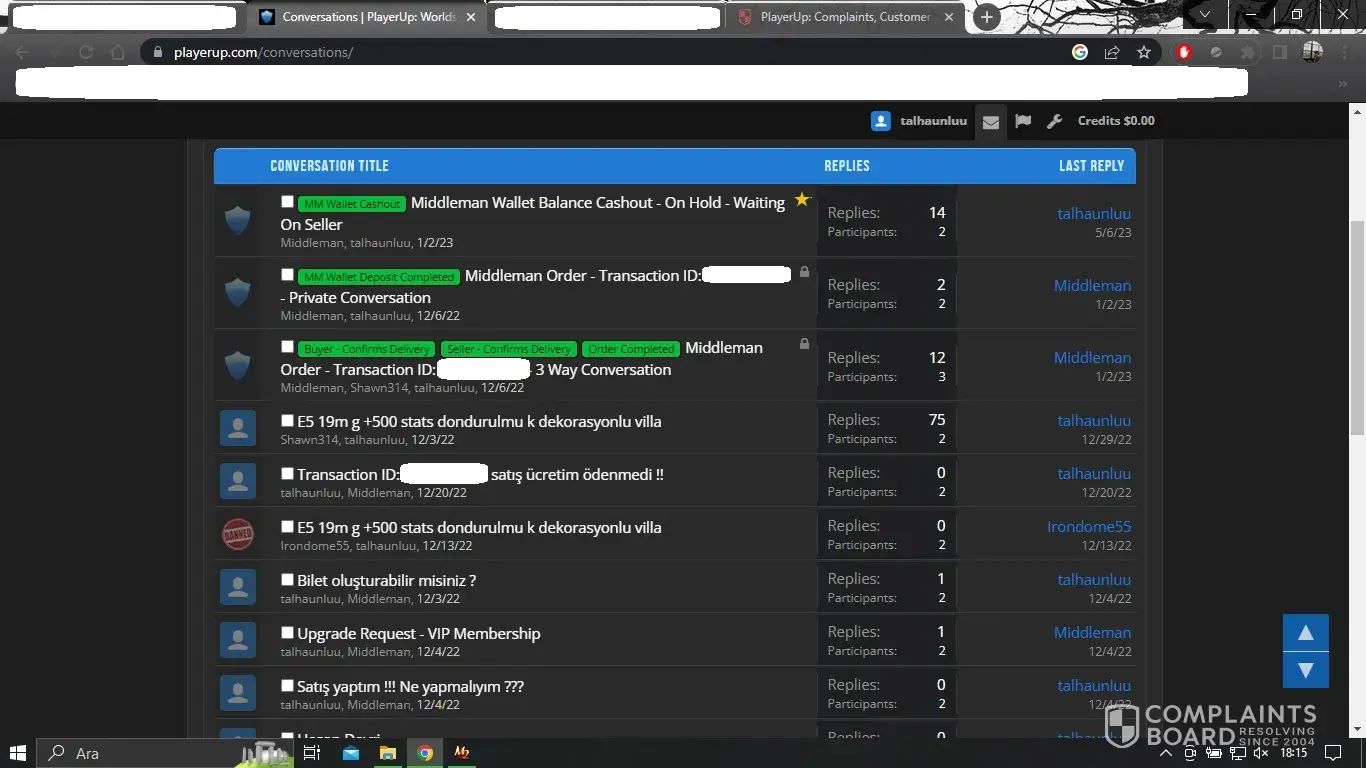Click the alerts flag icon
This screenshot has height=768, width=1366.
(x=1022, y=122)
